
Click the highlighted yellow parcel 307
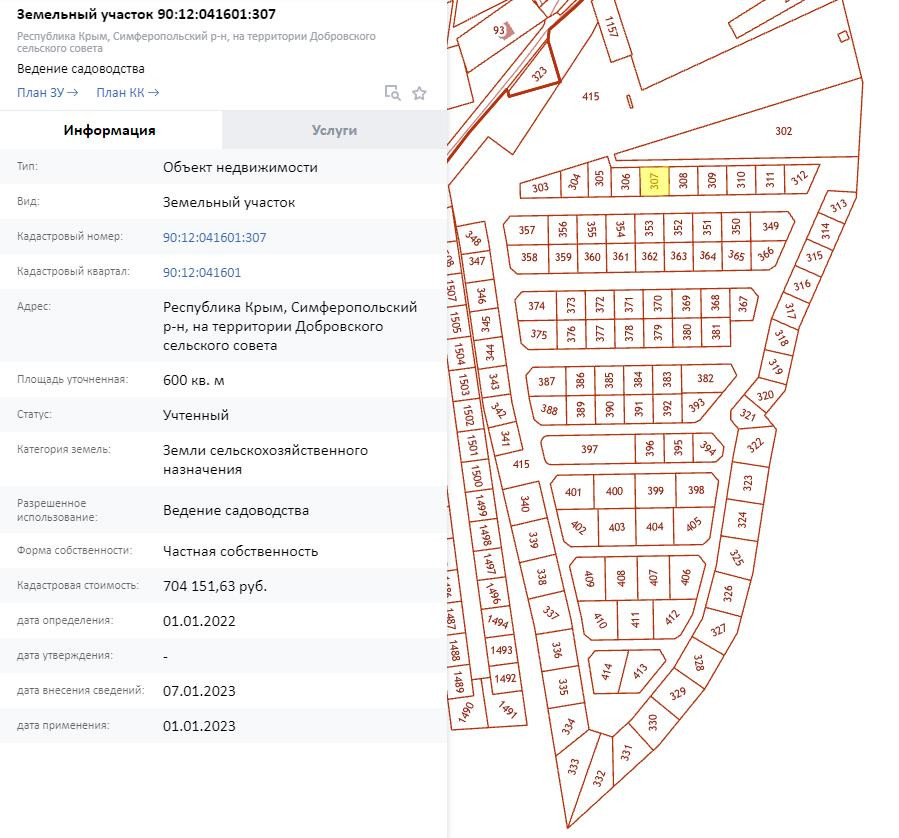coord(654,182)
